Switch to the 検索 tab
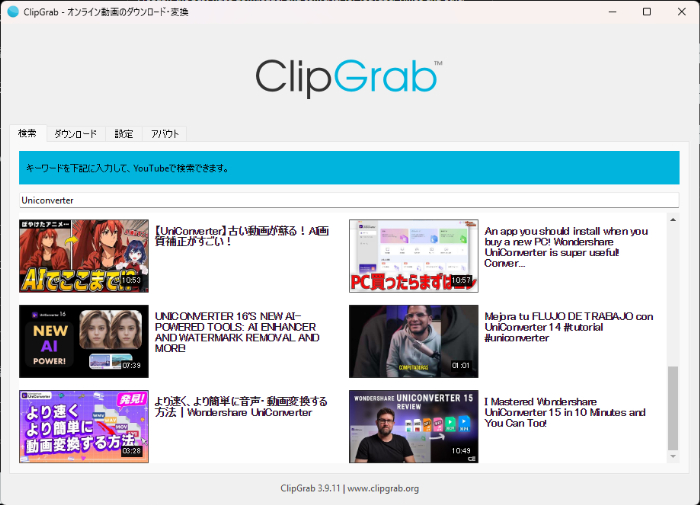Viewport: 700px width, 505px height. point(28,134)
